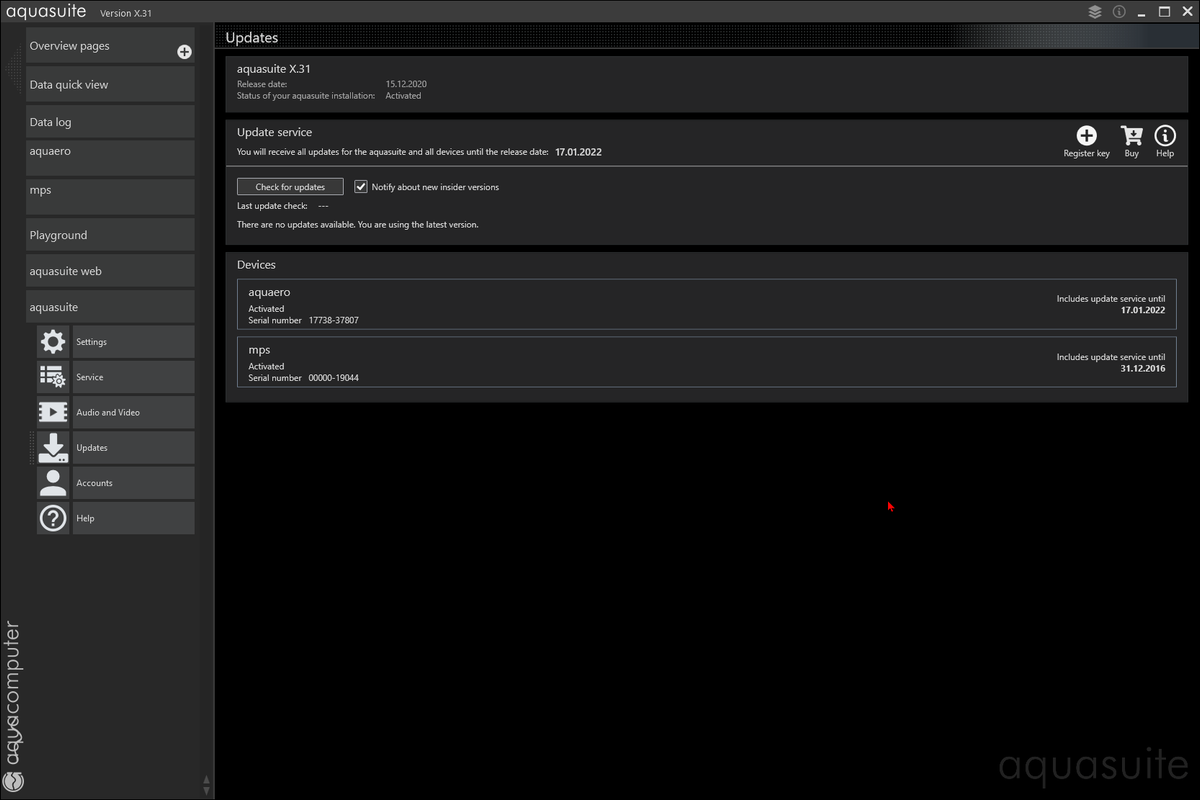Open Playground section
The image size is (1200, 800).
(110, 235)
